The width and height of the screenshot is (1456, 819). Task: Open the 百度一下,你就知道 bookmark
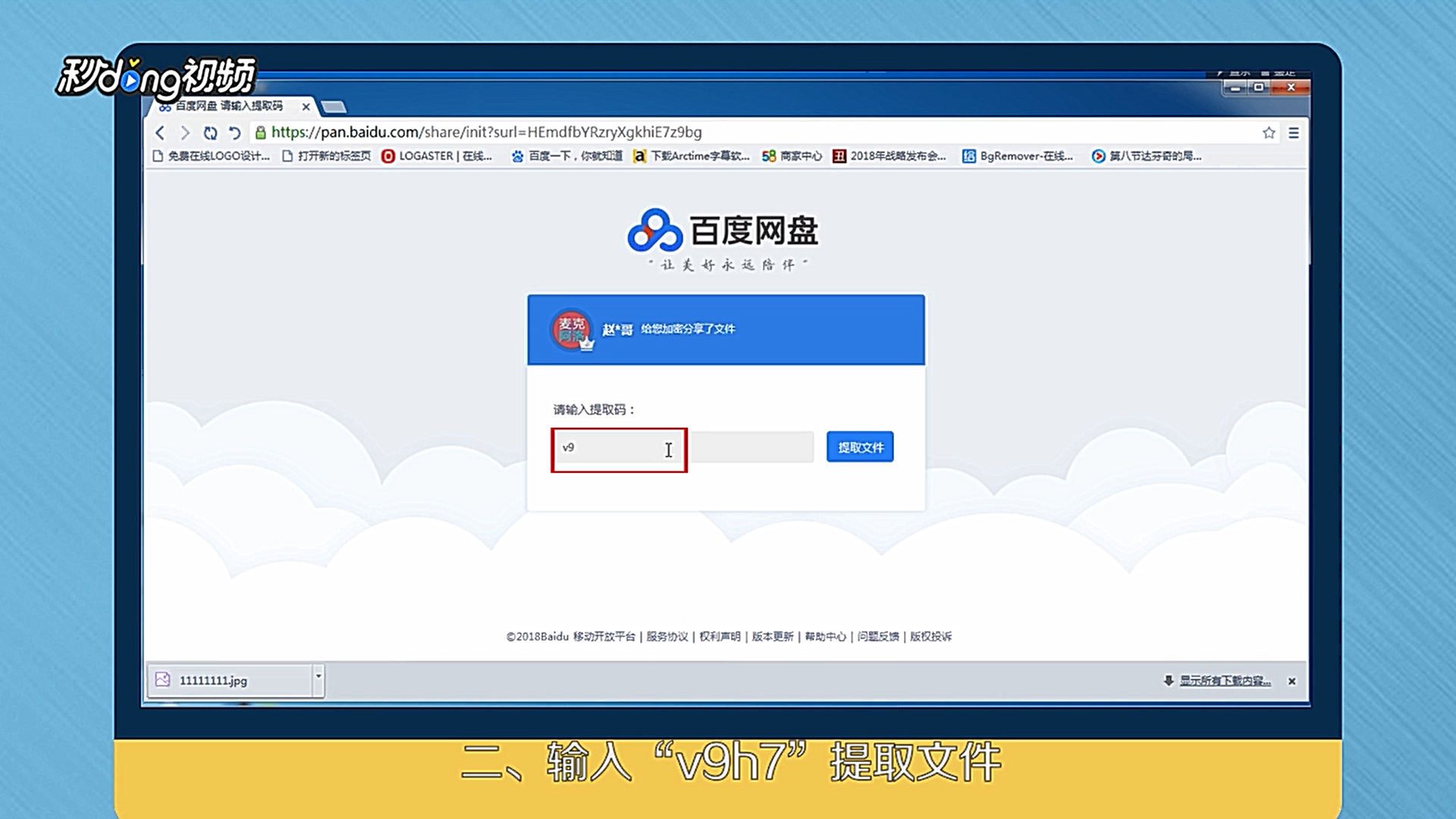point(566,156)
